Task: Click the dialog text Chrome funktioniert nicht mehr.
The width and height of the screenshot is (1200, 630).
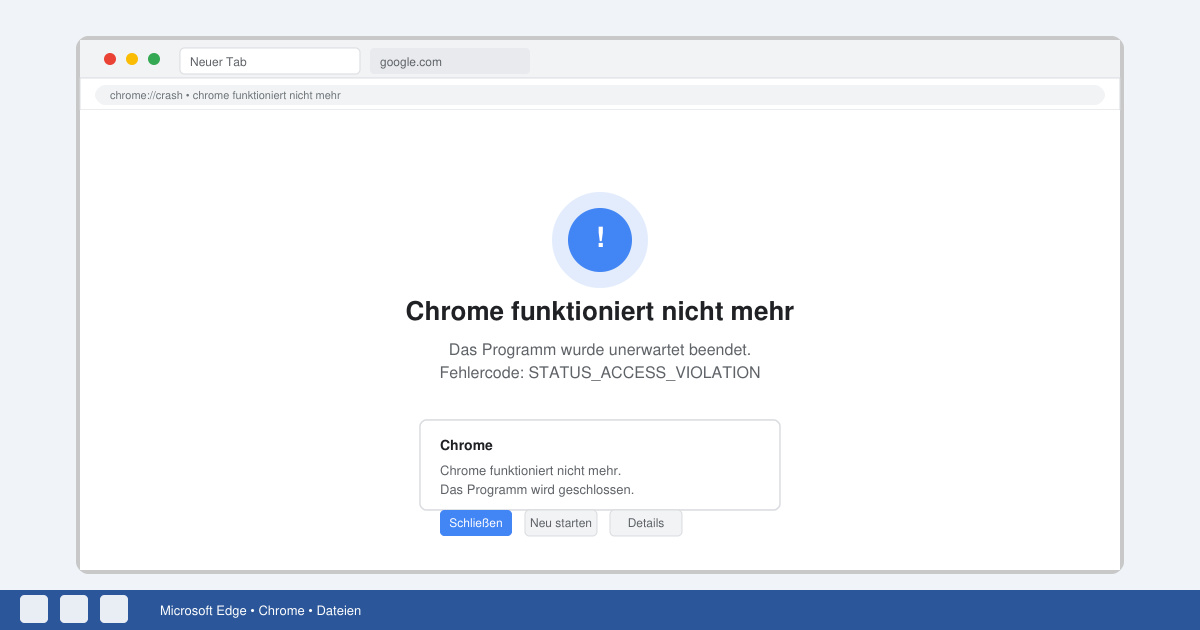Action: point(530,470)
